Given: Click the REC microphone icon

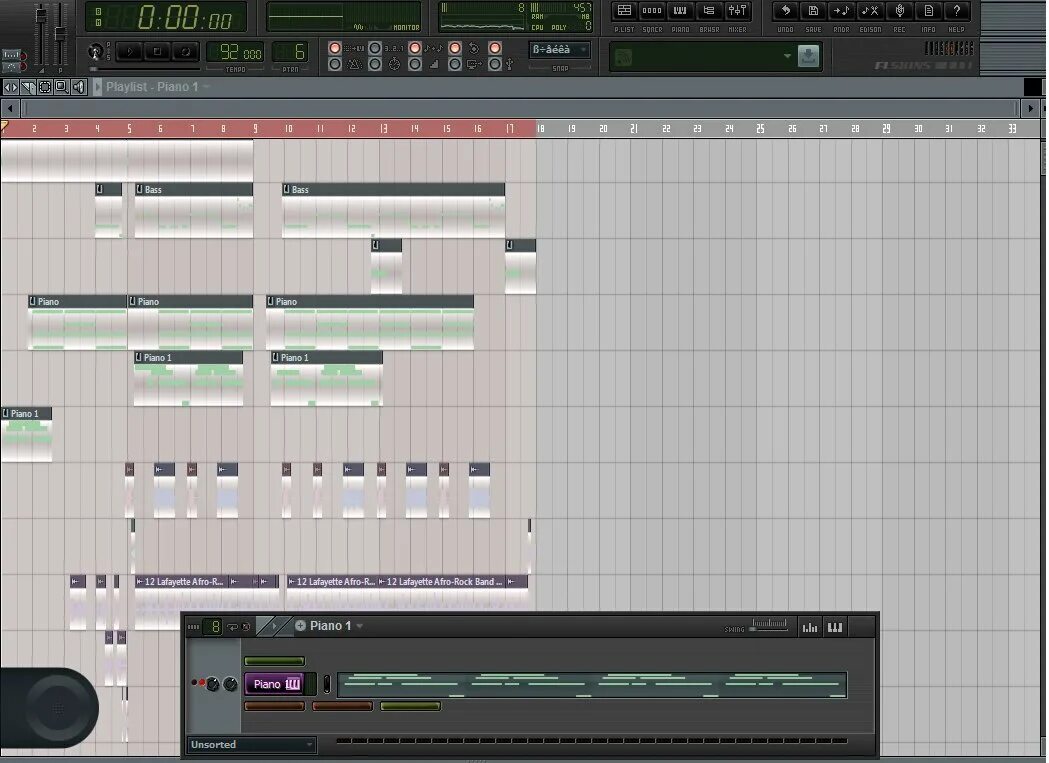Looking at the screenshot, I should tap(900, 11).
